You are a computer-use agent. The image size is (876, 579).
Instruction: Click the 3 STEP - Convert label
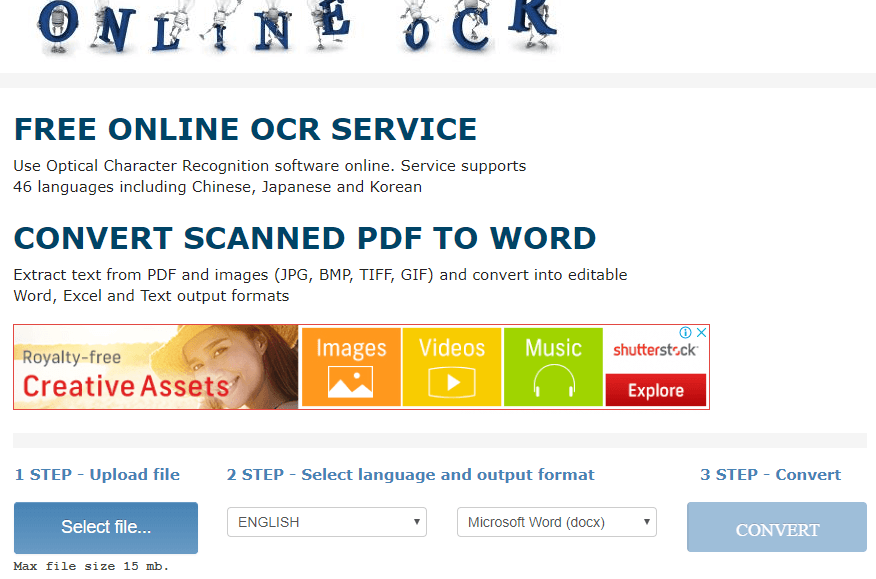771,474
